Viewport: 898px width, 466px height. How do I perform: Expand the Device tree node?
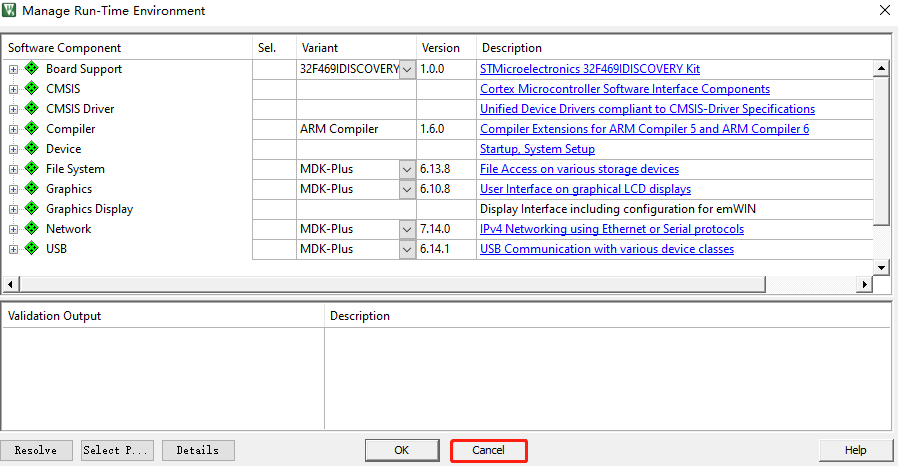click(13, 149)
